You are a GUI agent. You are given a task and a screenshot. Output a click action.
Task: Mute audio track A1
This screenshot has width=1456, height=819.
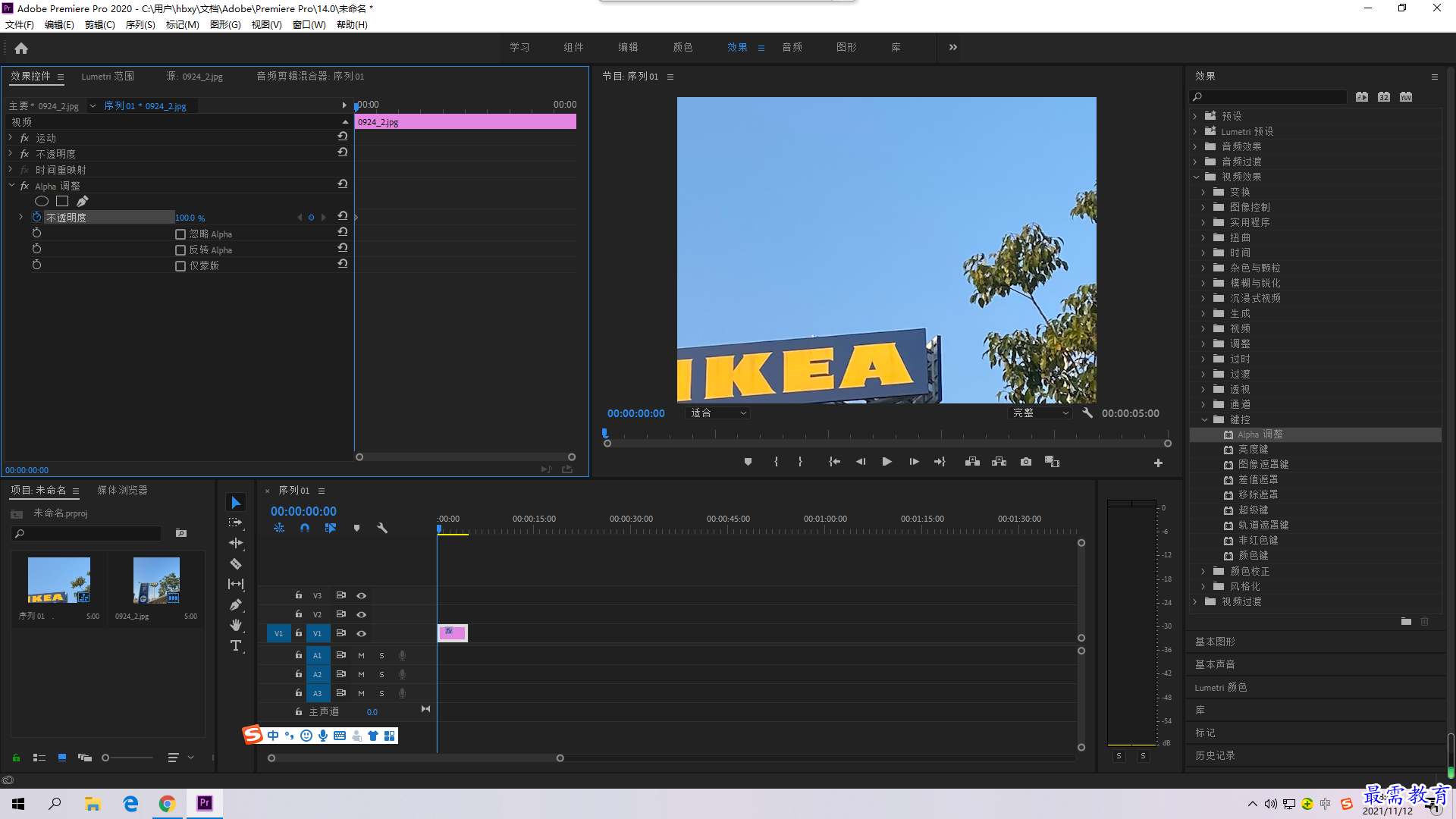coord(362,656)
